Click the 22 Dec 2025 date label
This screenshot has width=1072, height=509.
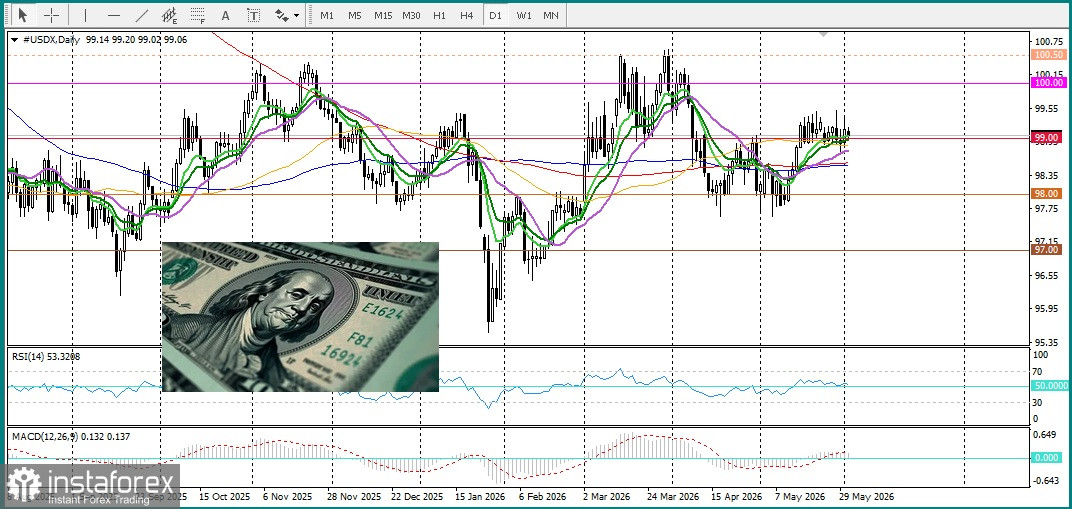[x=418, y=496]
